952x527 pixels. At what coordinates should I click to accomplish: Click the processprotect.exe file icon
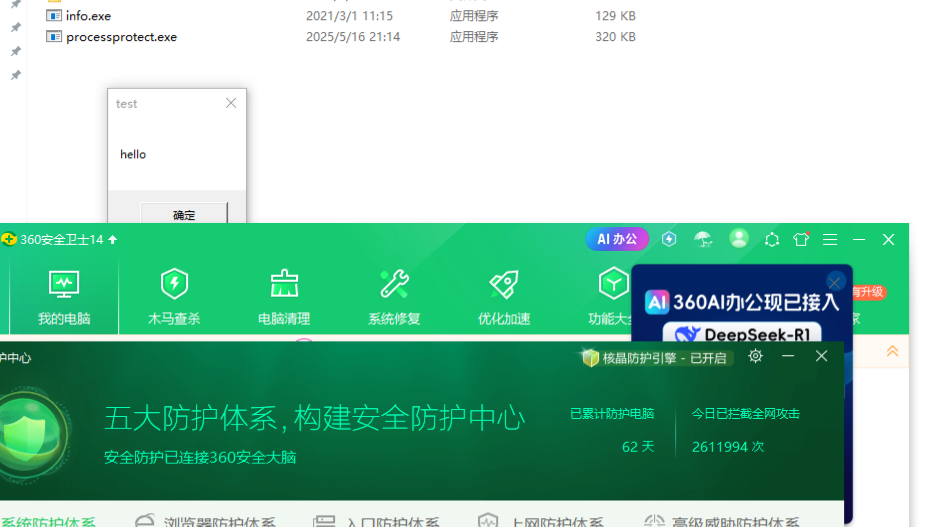pos(54,37)
